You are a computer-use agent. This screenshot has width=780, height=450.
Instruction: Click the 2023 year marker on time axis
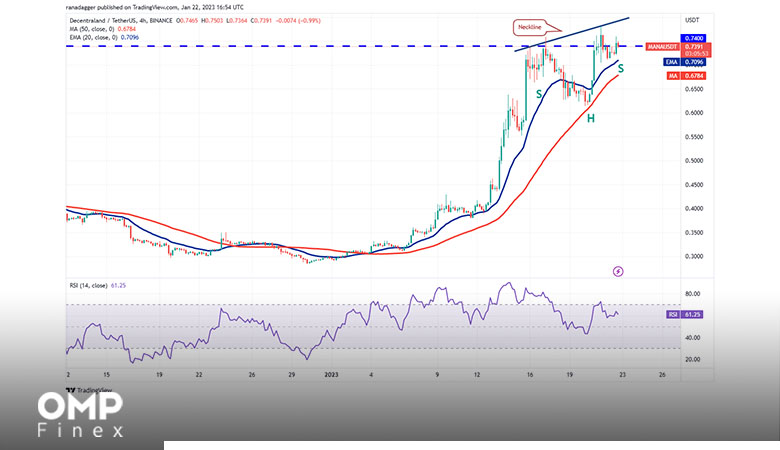pos(331,375)
